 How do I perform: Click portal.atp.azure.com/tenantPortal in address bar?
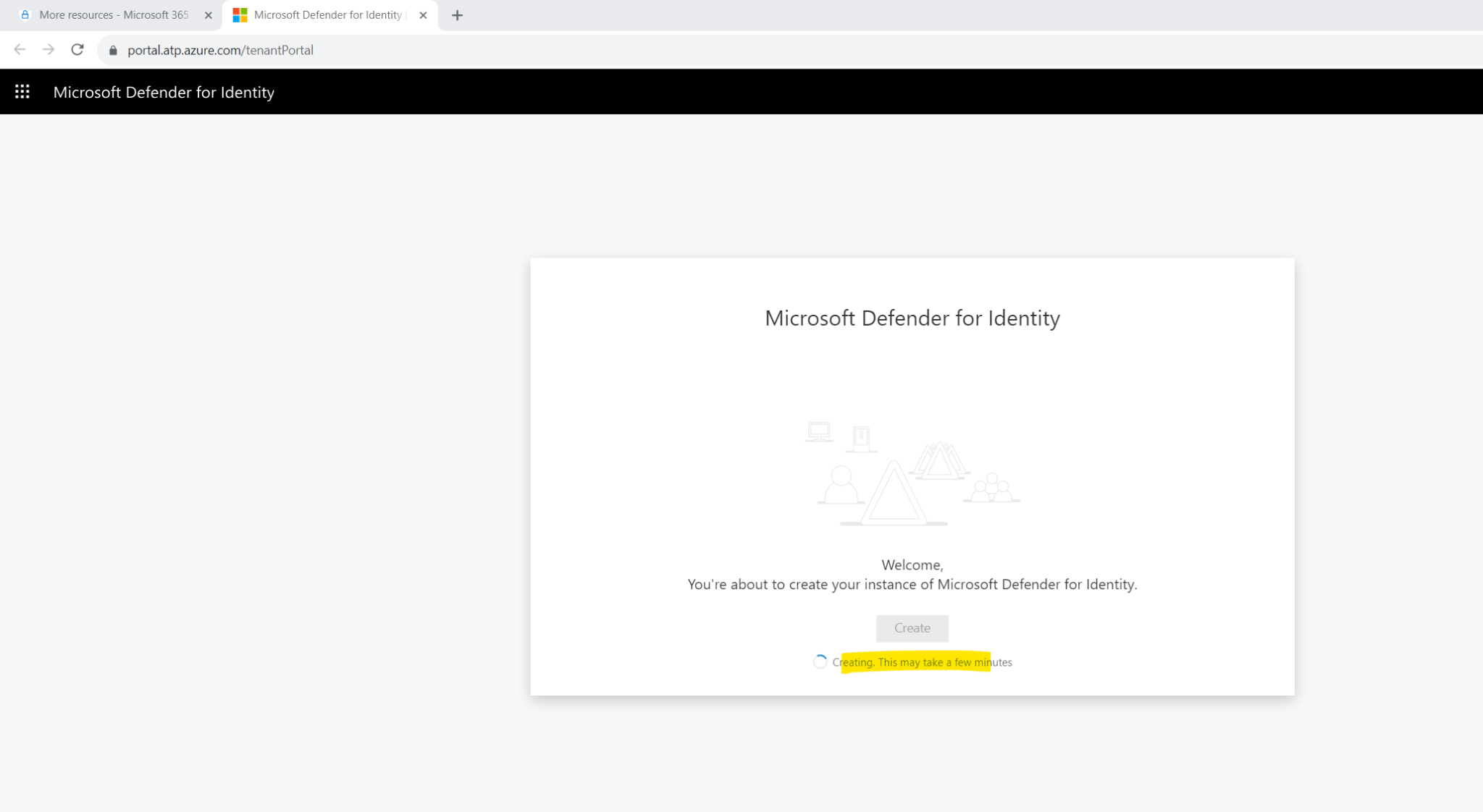point(219,49)
